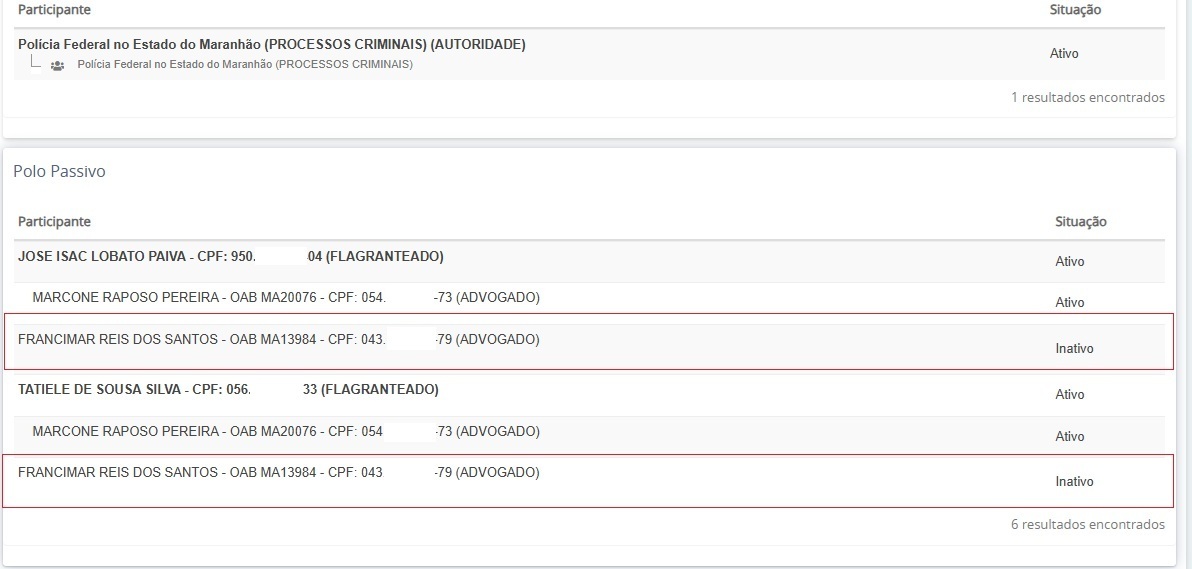The width and height of the screenshot is (1192, 569).
Task: Click Inativo status of Francimar under Jose Isac
Action: tap(1074, 349)
